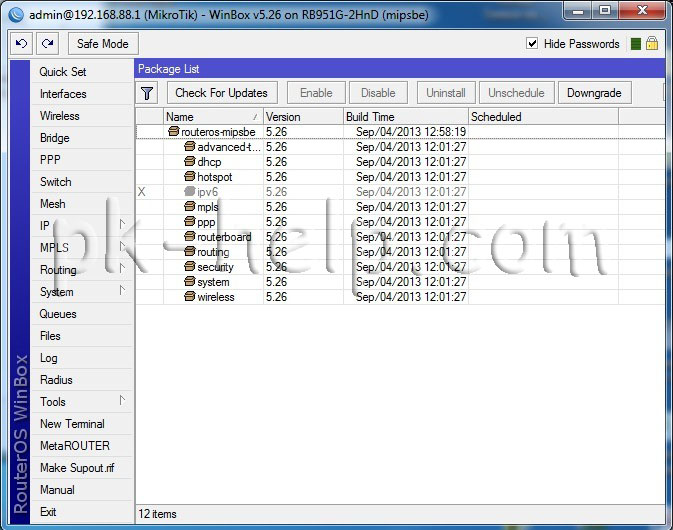Image resolution: width=673 pixels, height=530 pixels.
Task: Click the Uninstall button
Action: [x=446, y=93]
